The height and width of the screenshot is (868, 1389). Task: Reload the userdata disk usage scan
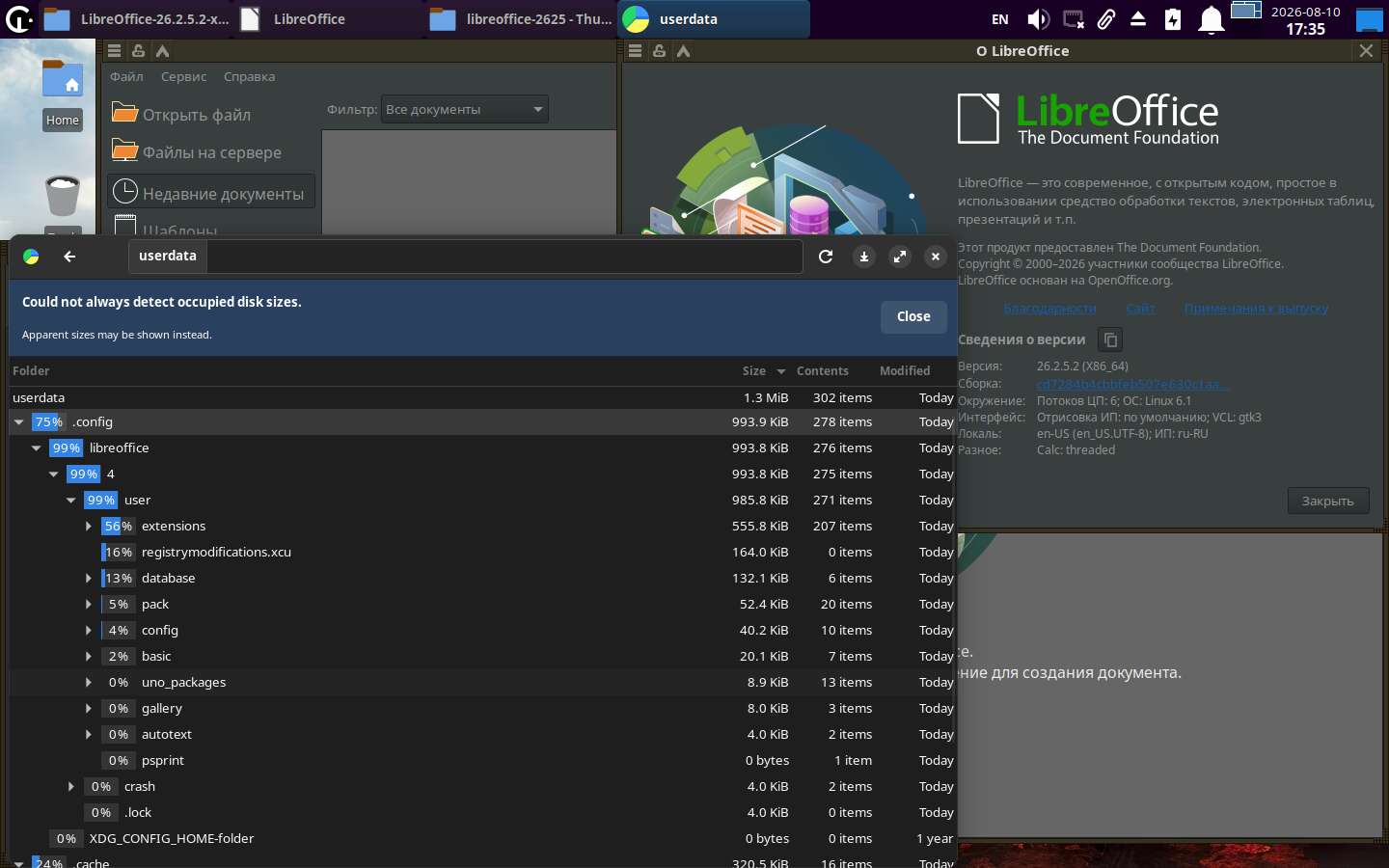pos(826,257)
